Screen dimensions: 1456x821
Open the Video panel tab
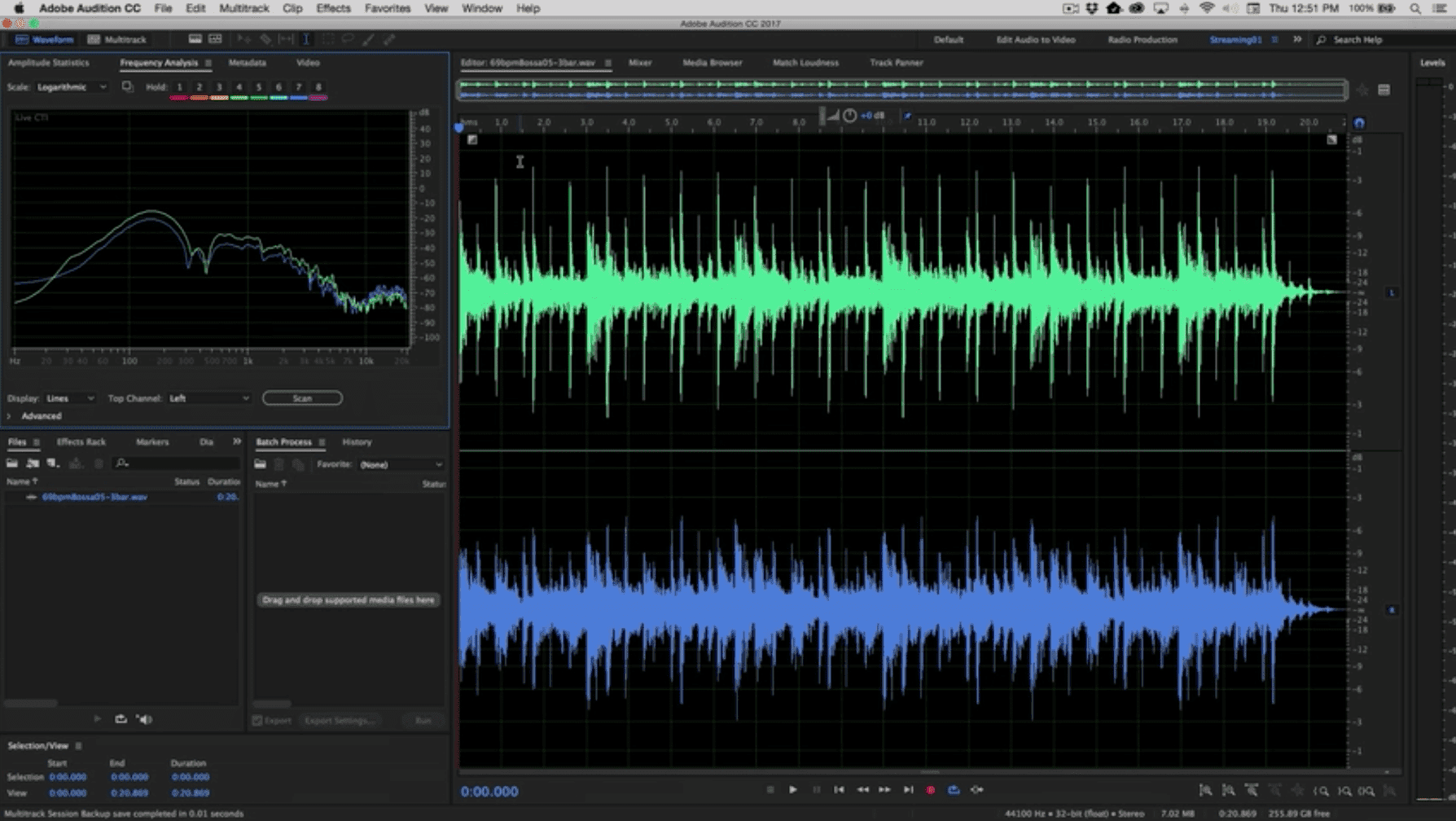point(308,63)
